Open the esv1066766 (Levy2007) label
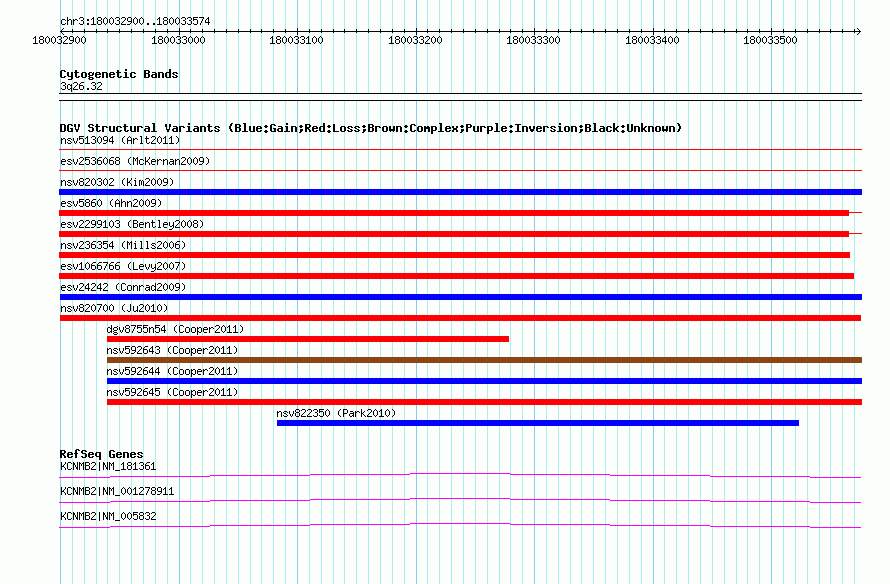 pos(123,266)
